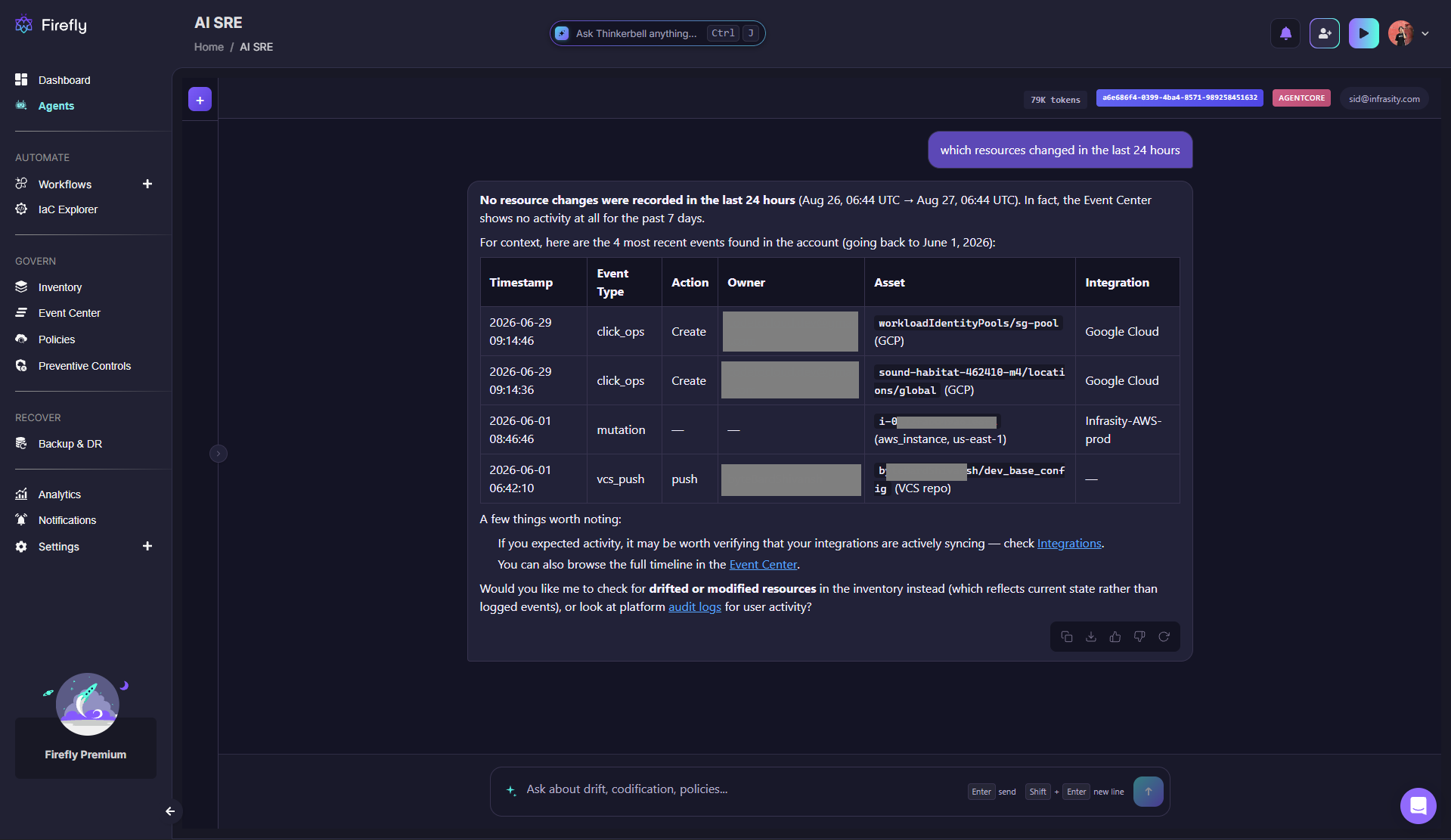The height and width of the screenshot is (840, 1451).
Task: Copy the response
Action: pyautogui.click(x=1067, y=637)
